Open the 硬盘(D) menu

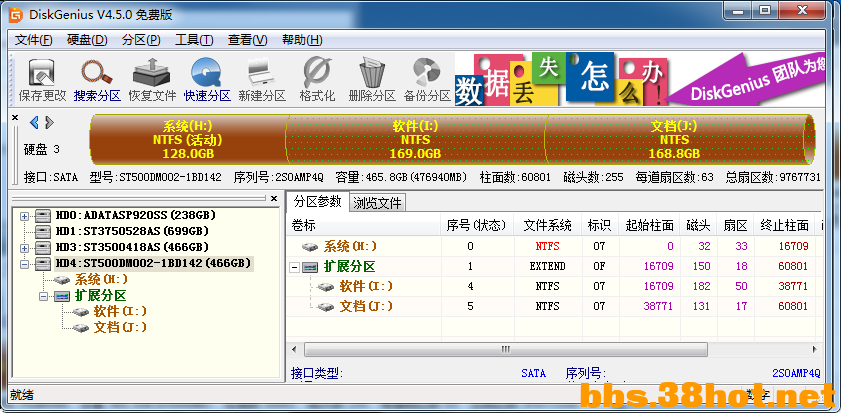coord(87,40)
